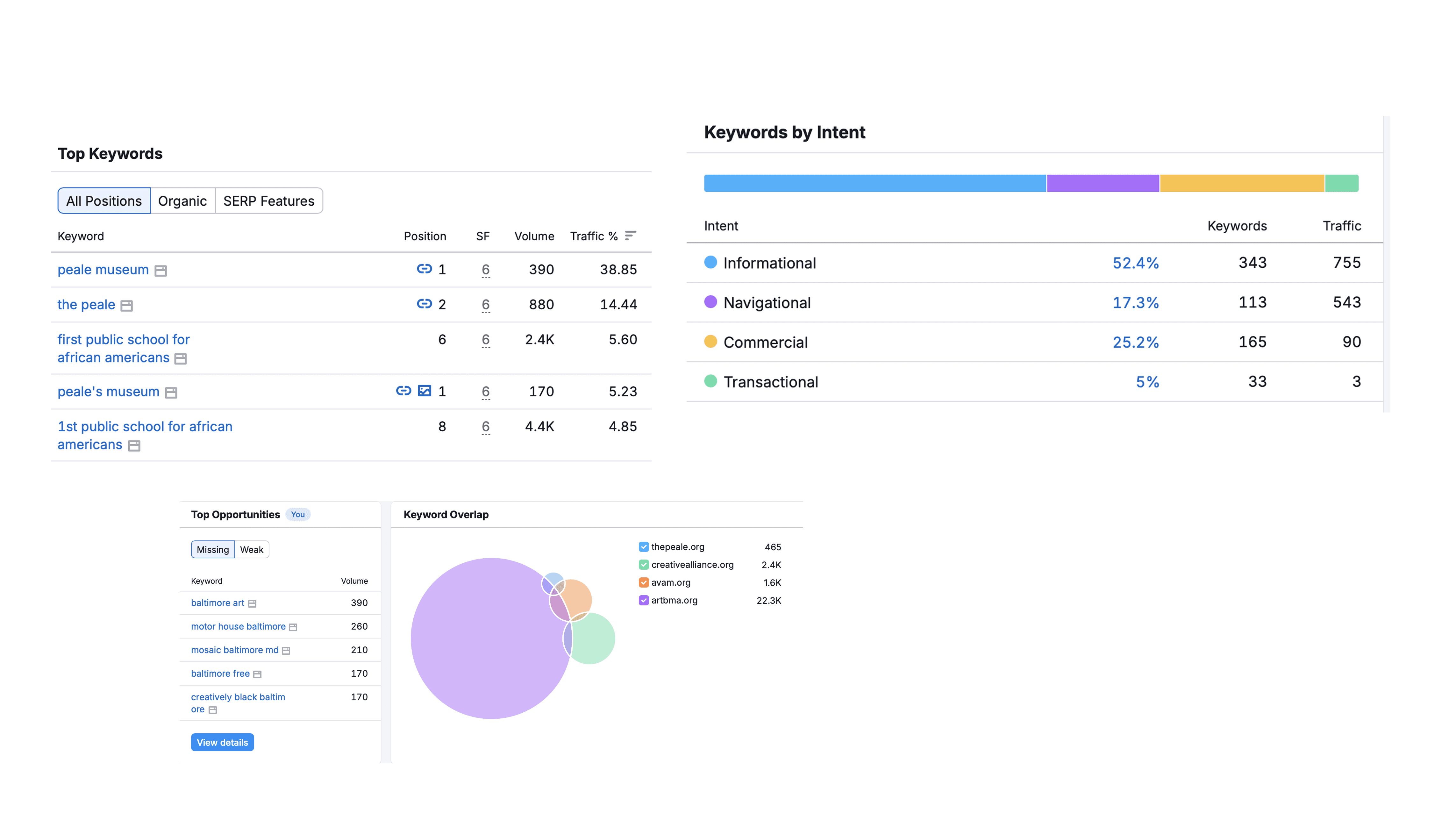Screen dimensions: 1456x825
Task: Disable artbma.org checkbox in legend
Action: (x=643, y=601)
